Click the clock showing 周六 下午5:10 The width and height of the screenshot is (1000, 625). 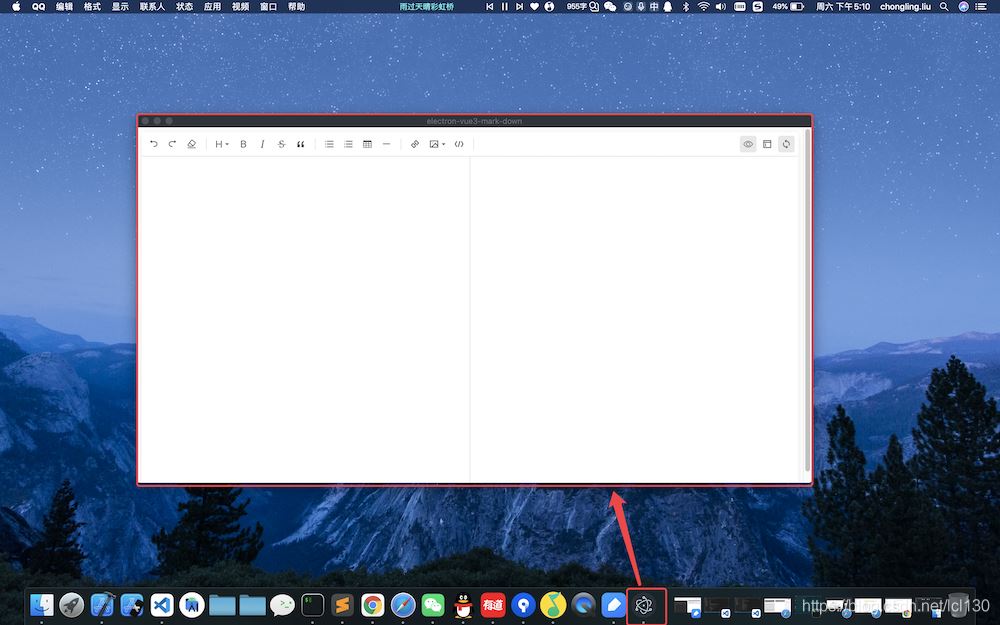pyautogui.click(x=843, y=6)
